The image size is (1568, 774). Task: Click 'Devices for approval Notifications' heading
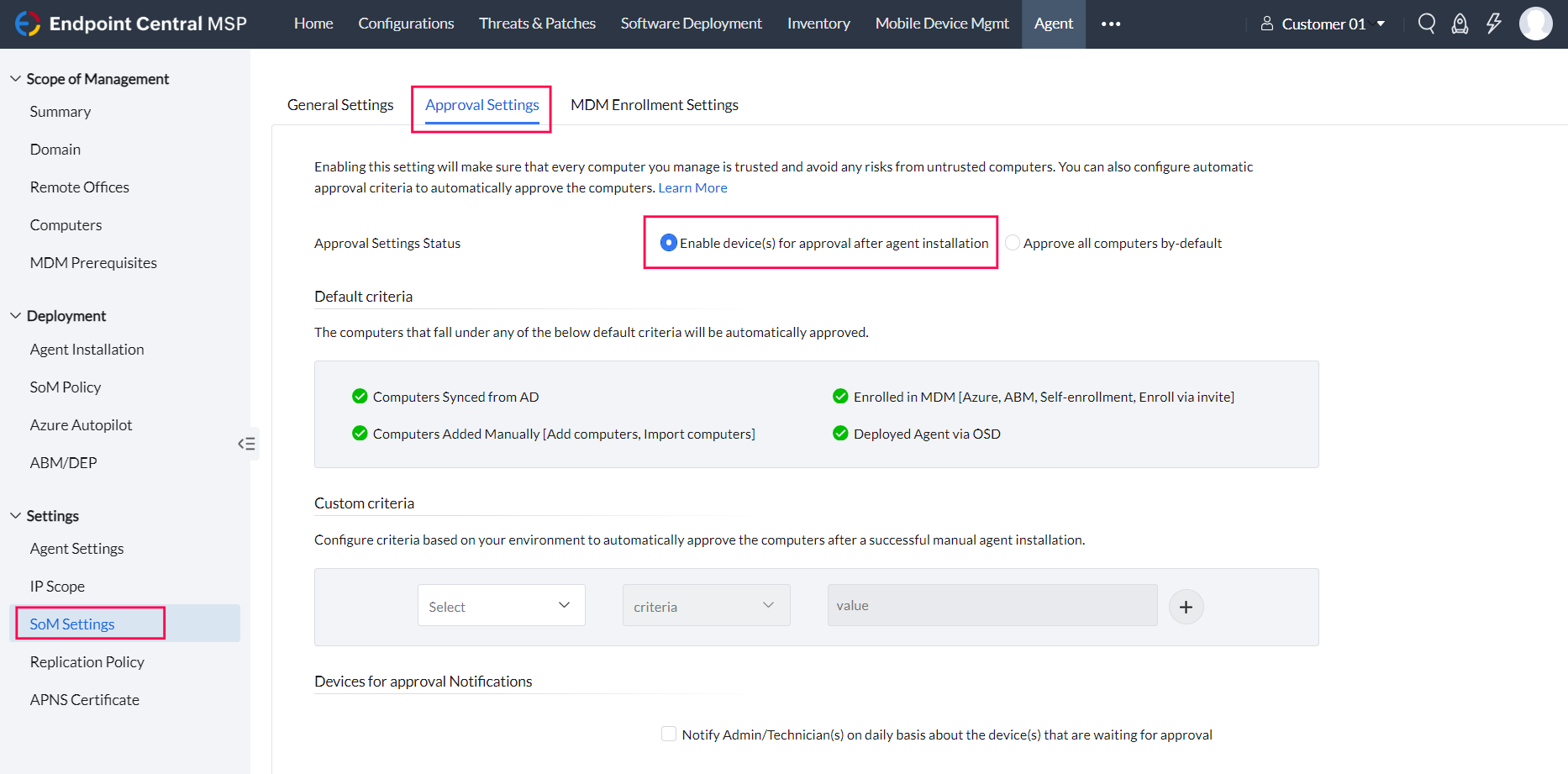(x=424, y=682)
